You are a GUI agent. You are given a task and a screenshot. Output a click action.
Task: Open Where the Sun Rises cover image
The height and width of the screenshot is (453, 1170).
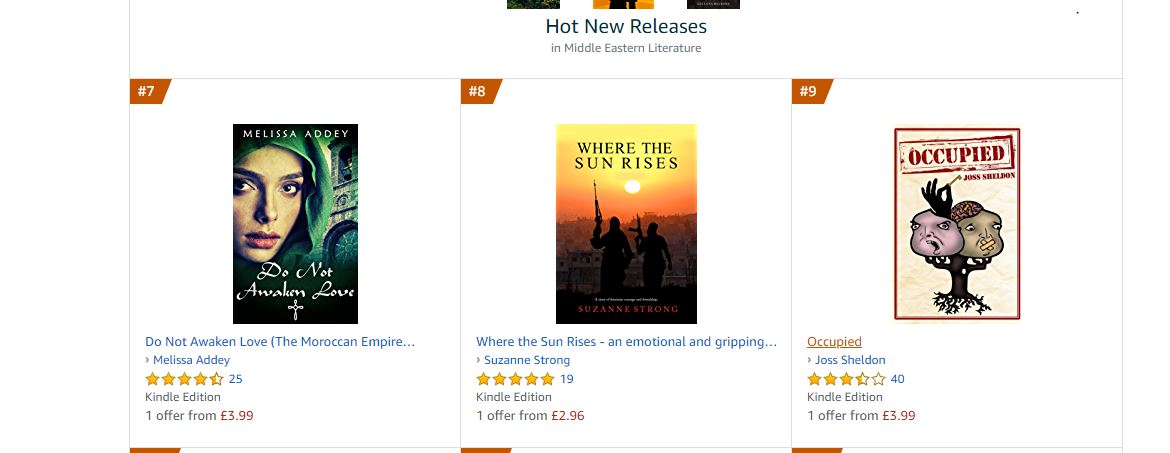[x=626, y=224]
